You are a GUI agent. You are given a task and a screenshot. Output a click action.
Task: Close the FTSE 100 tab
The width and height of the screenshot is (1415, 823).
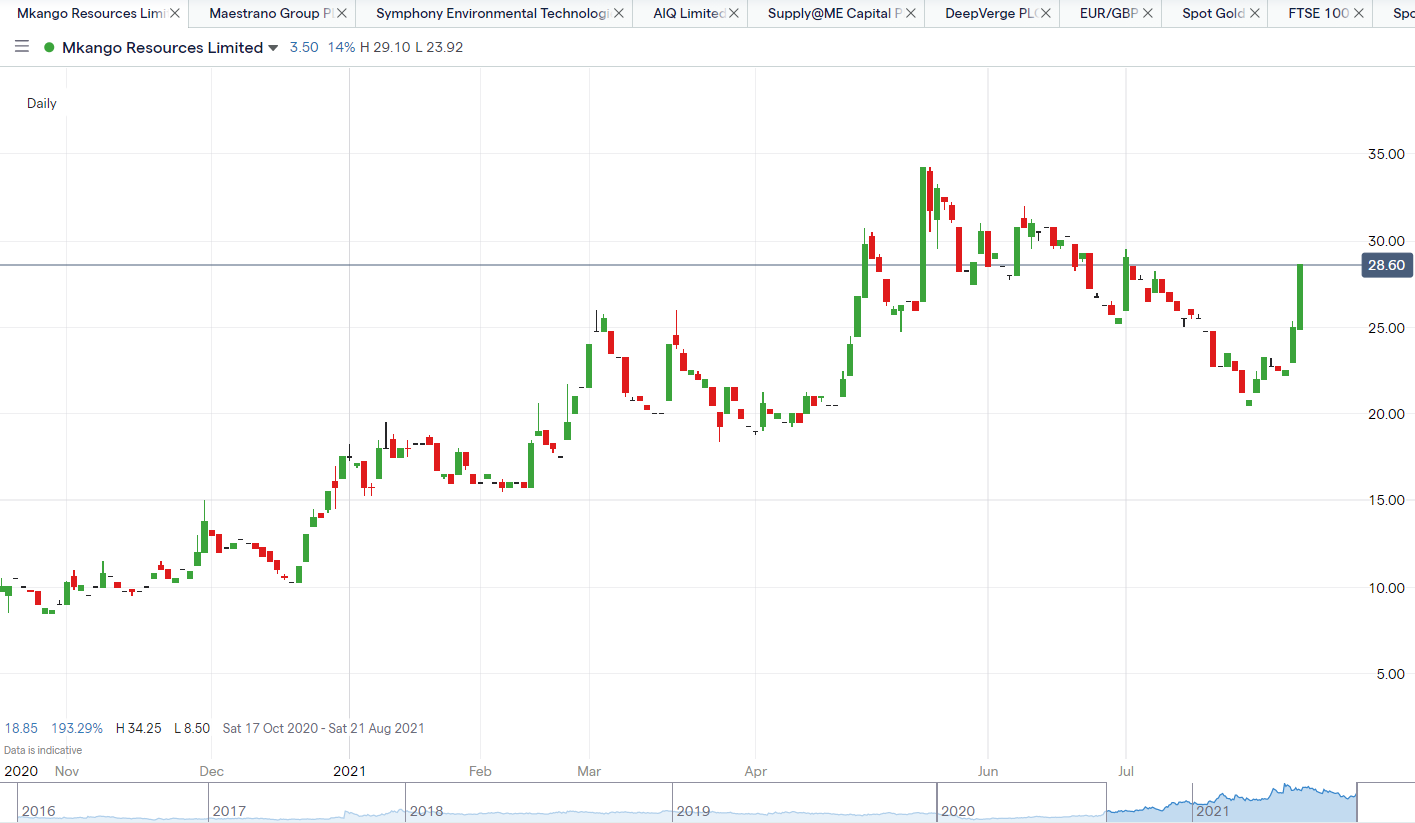coord(1359,14)
